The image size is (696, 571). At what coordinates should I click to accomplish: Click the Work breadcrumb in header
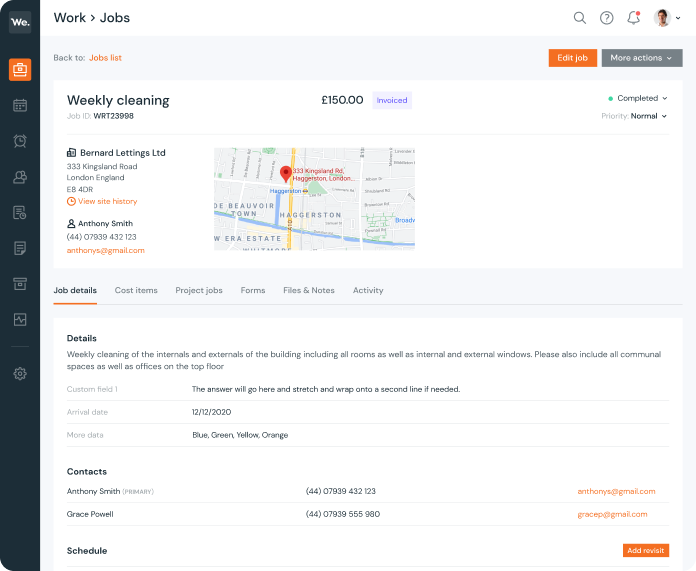click(70, 18)
